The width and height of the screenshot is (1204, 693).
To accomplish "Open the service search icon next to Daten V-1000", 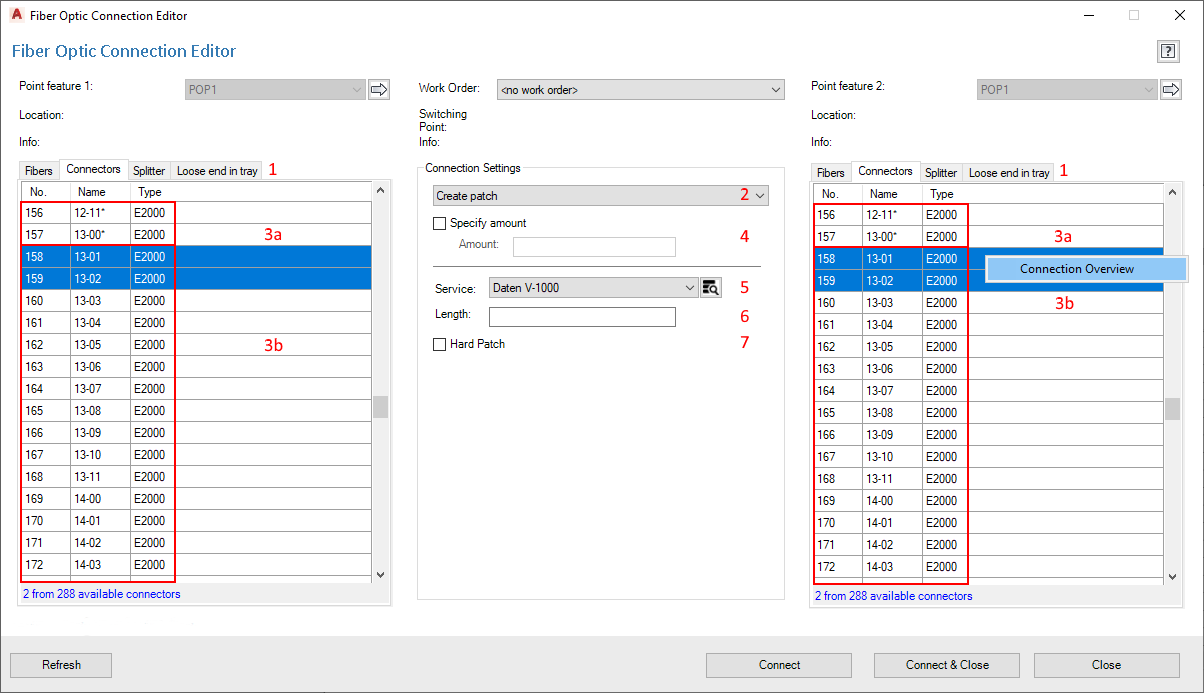I will pyautogui.click(x=711, y=288).
